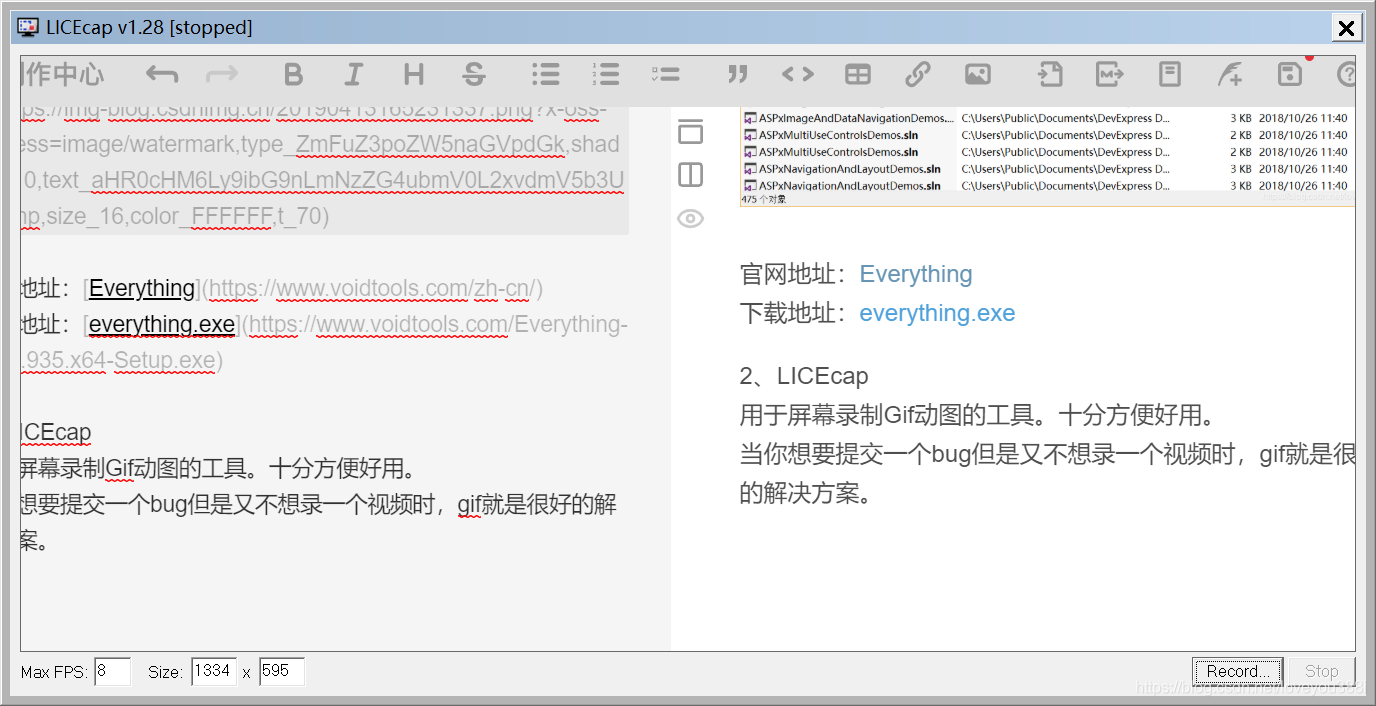
Task: Click the '2、LICEcap' heading in preview
Action: [804, 376]
